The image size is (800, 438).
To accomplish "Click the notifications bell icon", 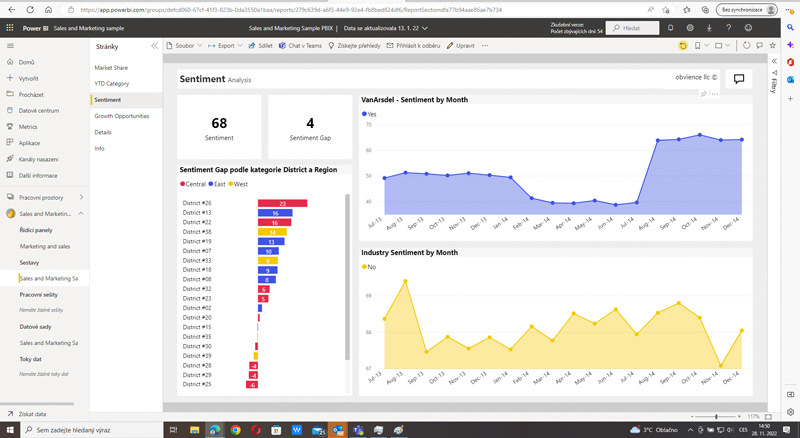I will click(670, 28).
